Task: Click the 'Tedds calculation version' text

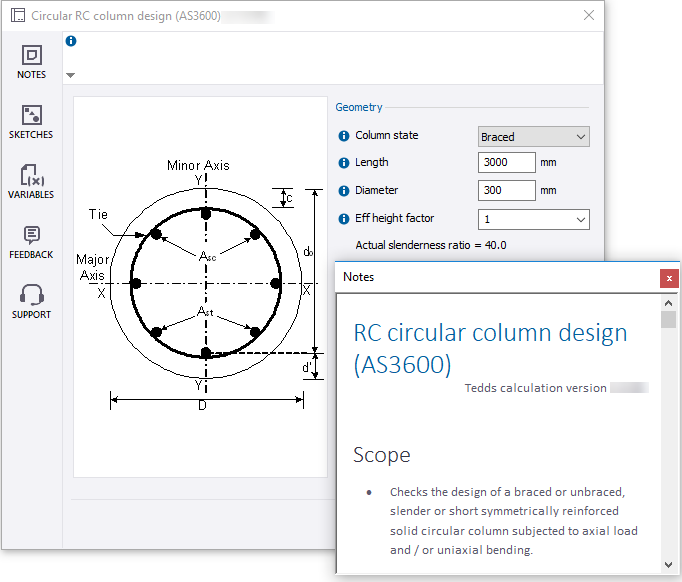Action: (x=535, y=388)
